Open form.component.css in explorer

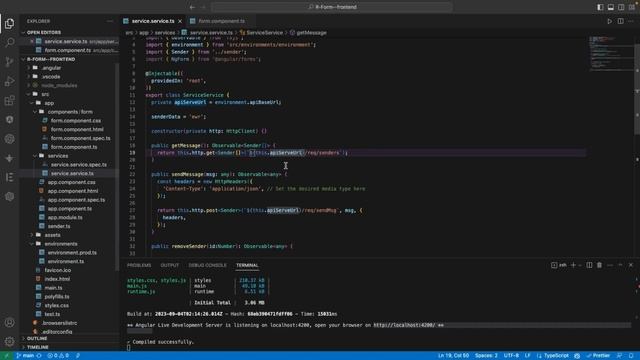click(76, 121)
